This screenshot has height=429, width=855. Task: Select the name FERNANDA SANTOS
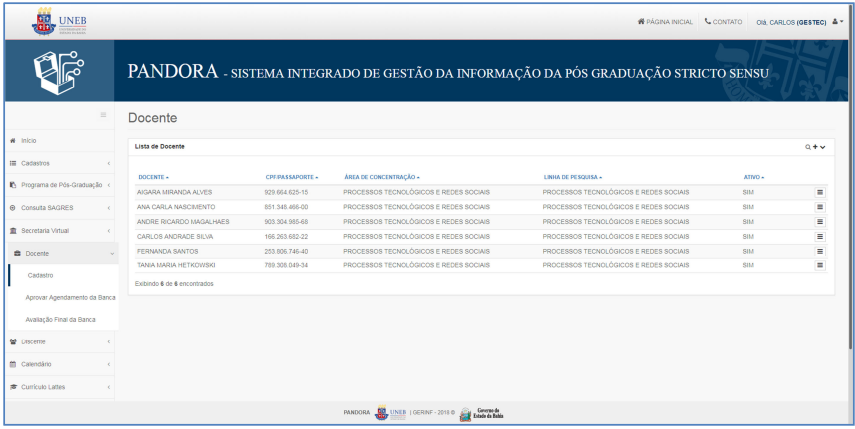[167, 251]
